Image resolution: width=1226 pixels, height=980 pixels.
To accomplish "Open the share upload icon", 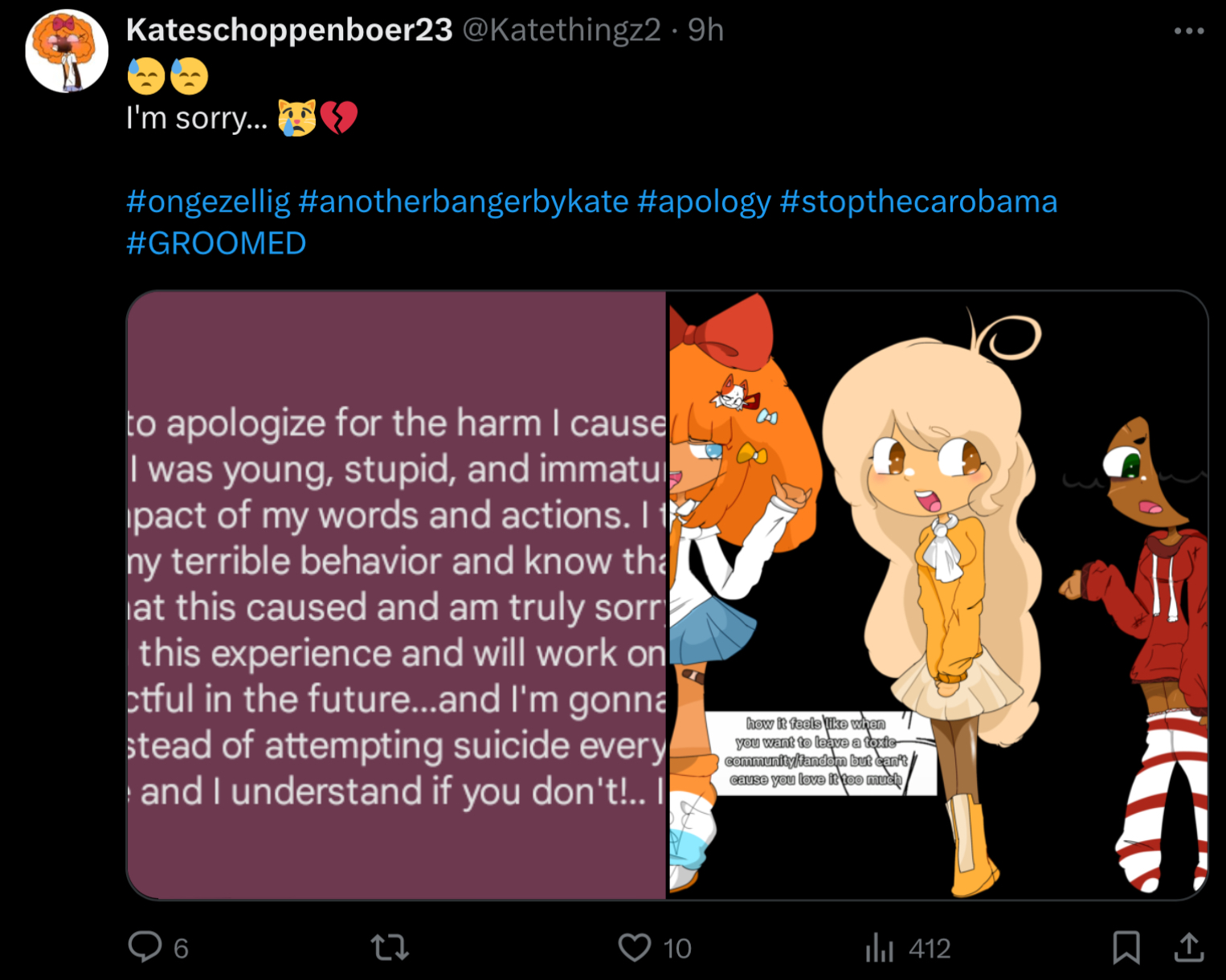I will click(1189, 948).
